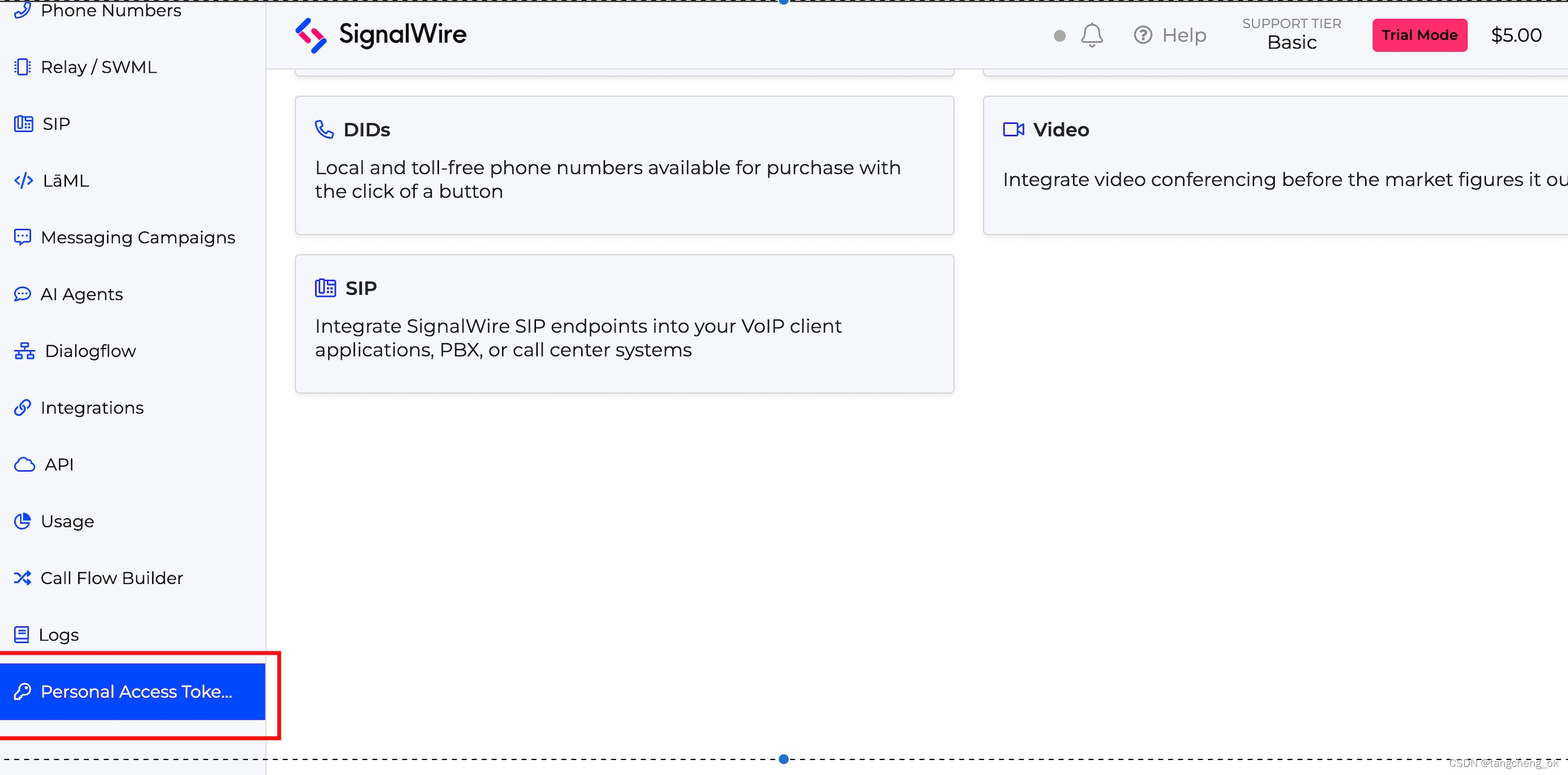1568x775 pixels.
Task: Open the notification bell
Action: click(1092, 35)
